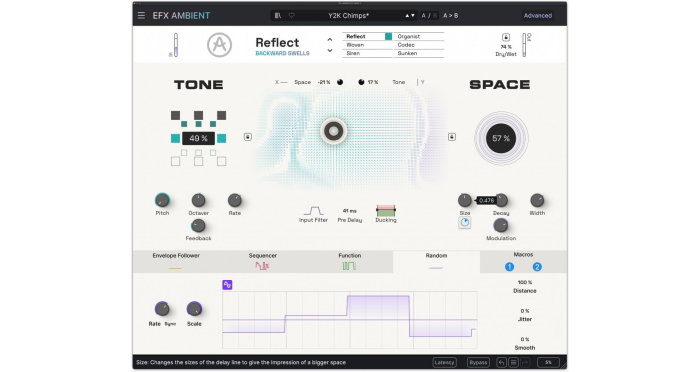
Task: Click the Feedback knob
Action: 198,226
